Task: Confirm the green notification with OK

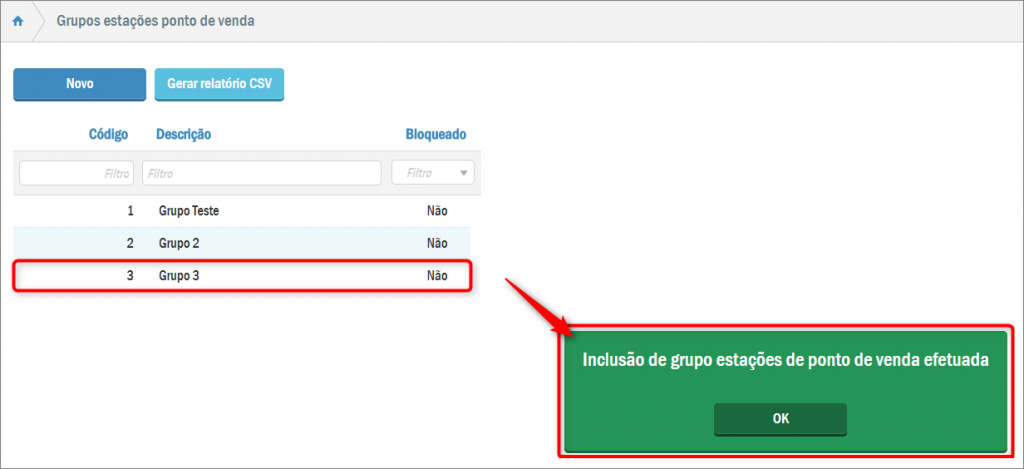Action: click(x=780, y=419)
